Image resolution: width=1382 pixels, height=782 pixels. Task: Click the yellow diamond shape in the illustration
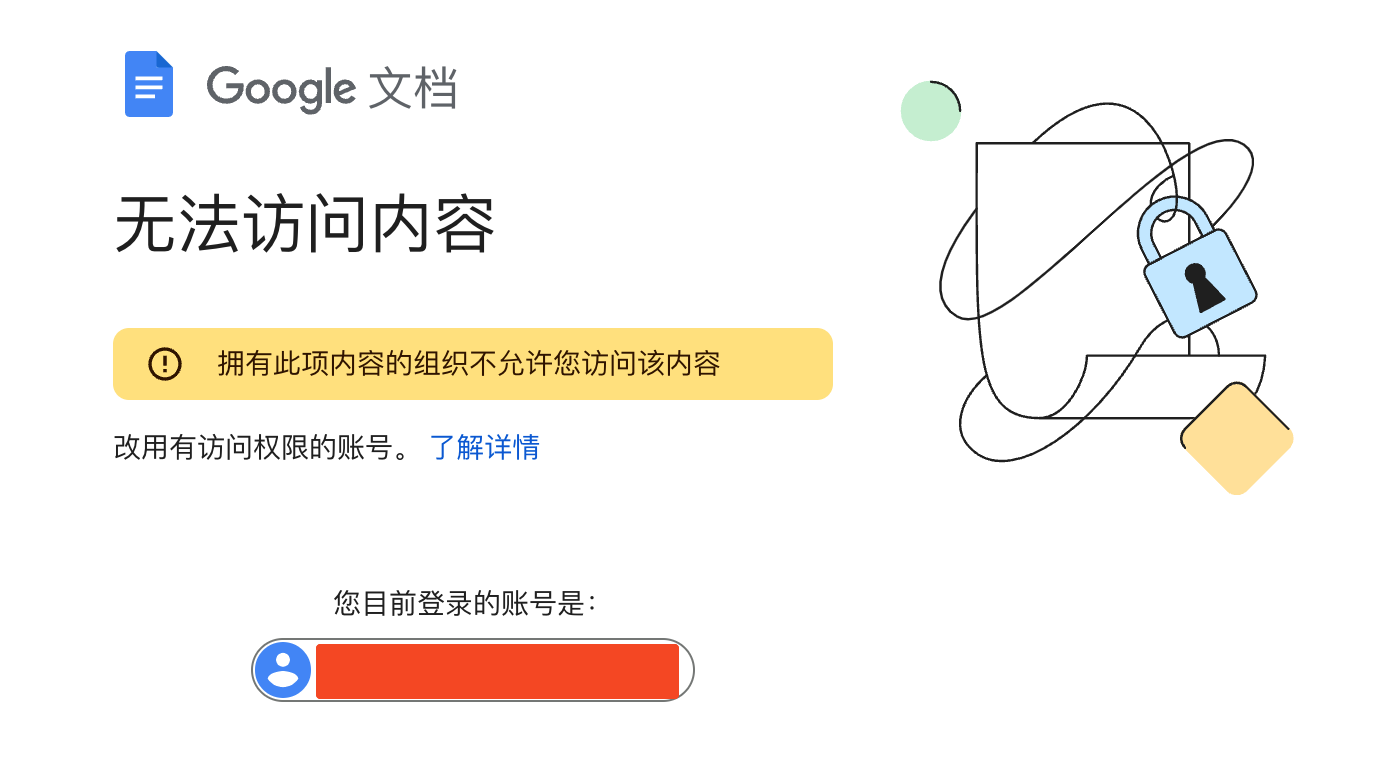coord(1236,438)
